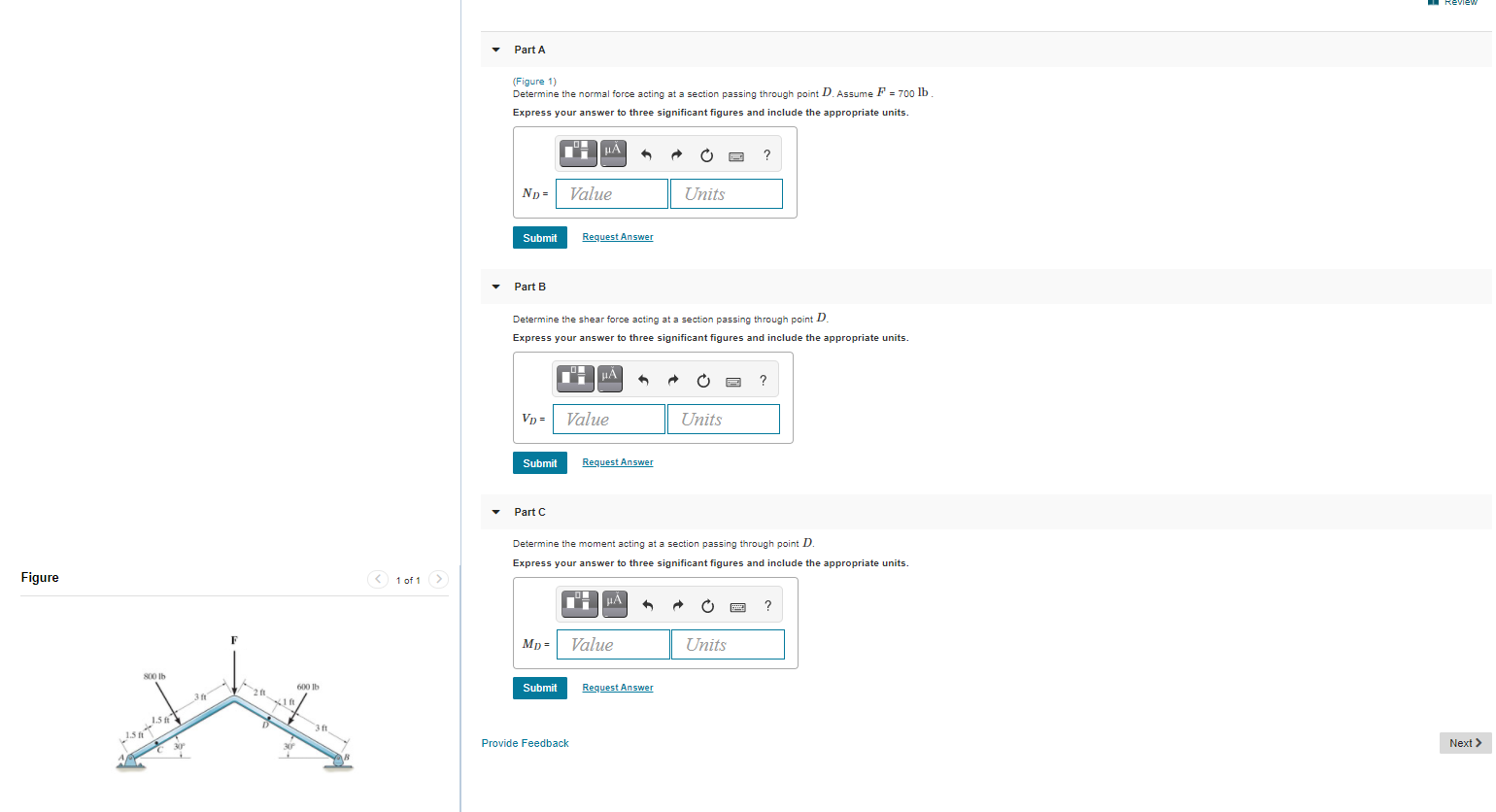1496x812 pixels.
Task: Focus the M_D Units input field
Action: (x=728, y=645)
